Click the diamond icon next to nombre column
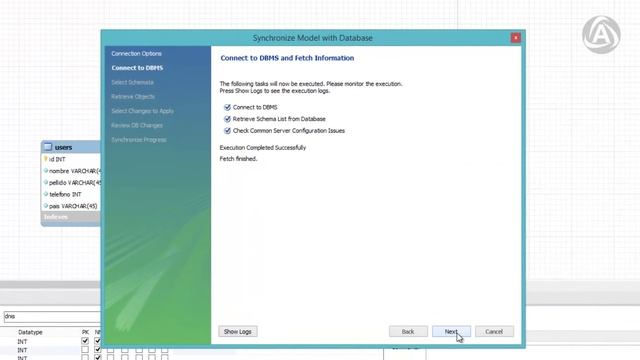The image size is (640, 360). 46,171
